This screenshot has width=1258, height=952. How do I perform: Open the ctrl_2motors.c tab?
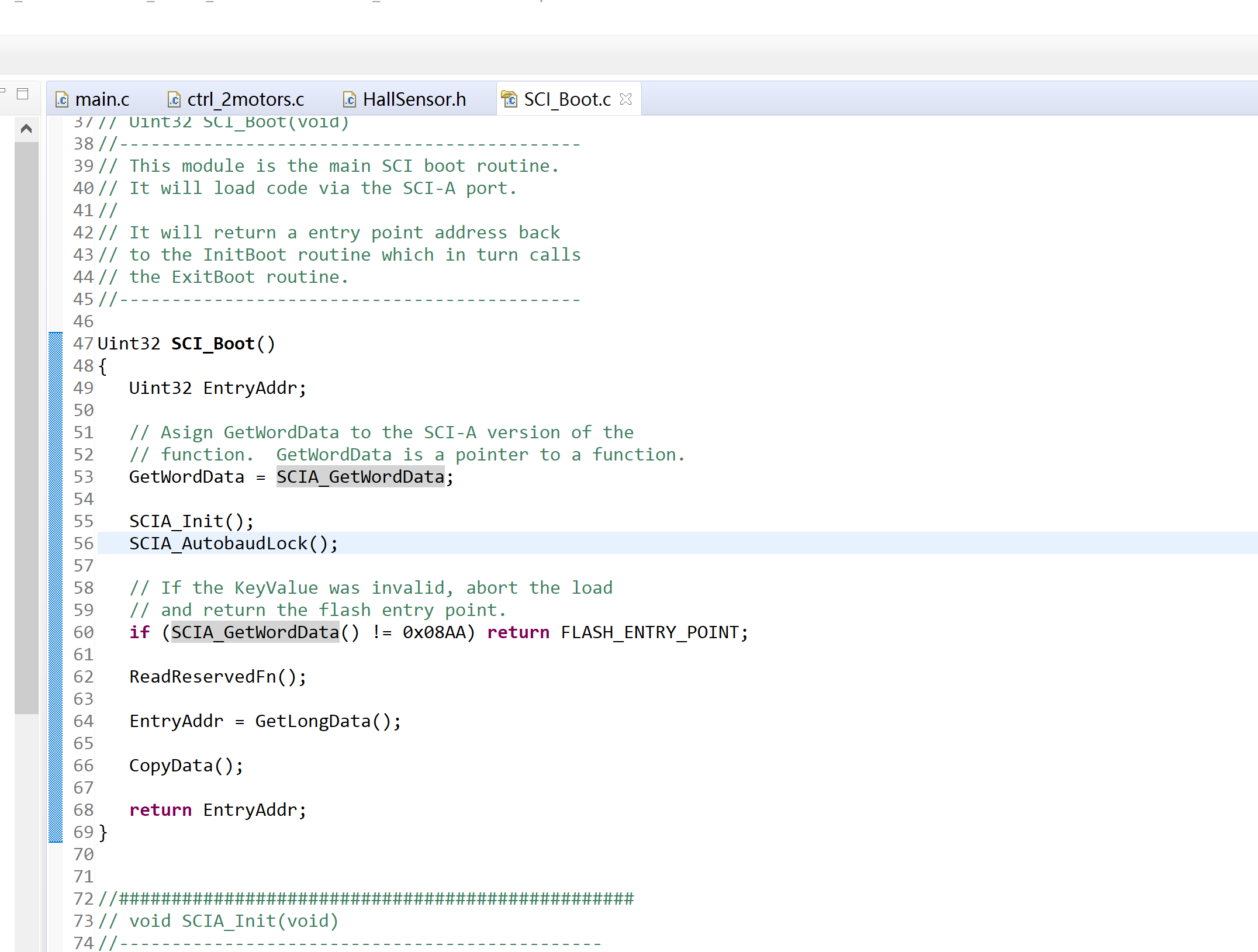[245, 100]
